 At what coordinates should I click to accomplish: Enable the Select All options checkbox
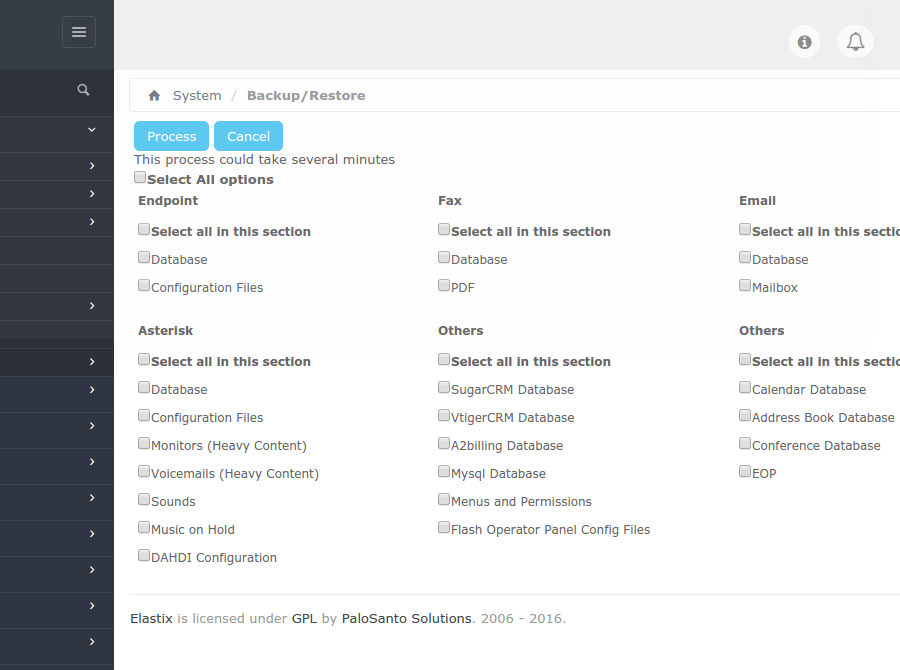140,178
